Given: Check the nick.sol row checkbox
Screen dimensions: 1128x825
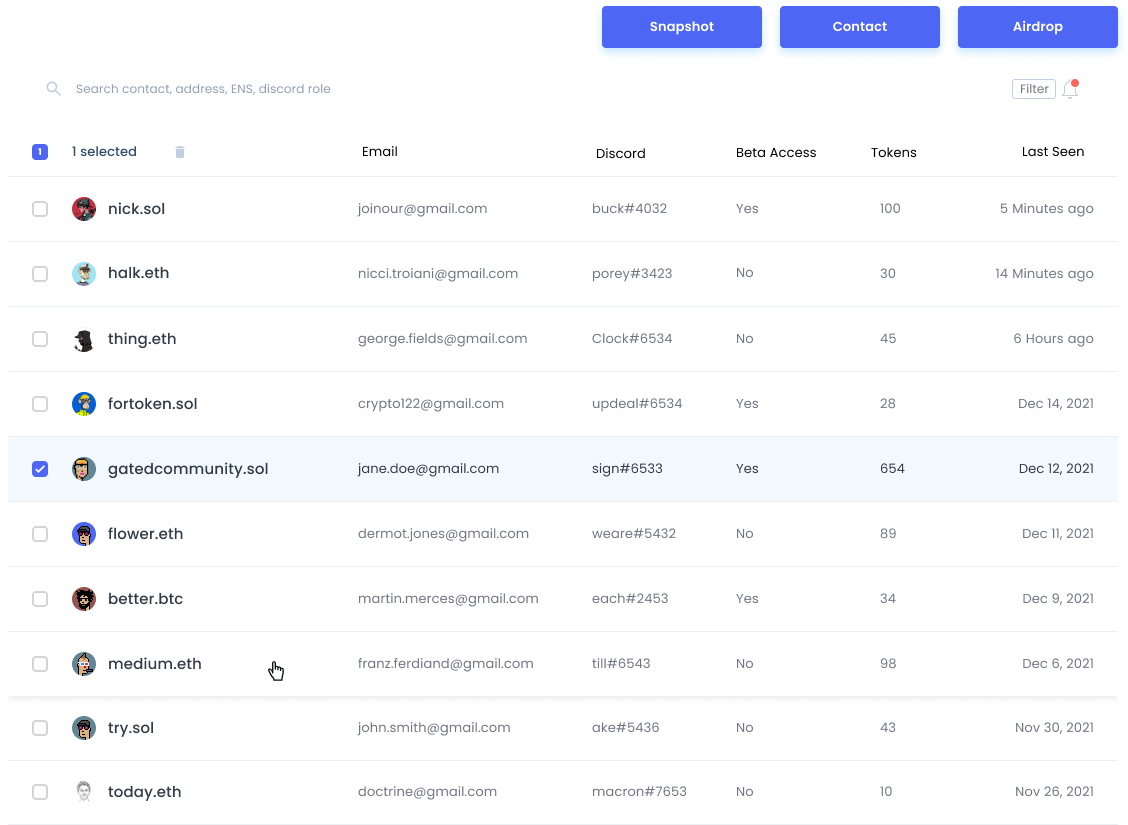Looking at the screenshot, I should tap(40, 209).
